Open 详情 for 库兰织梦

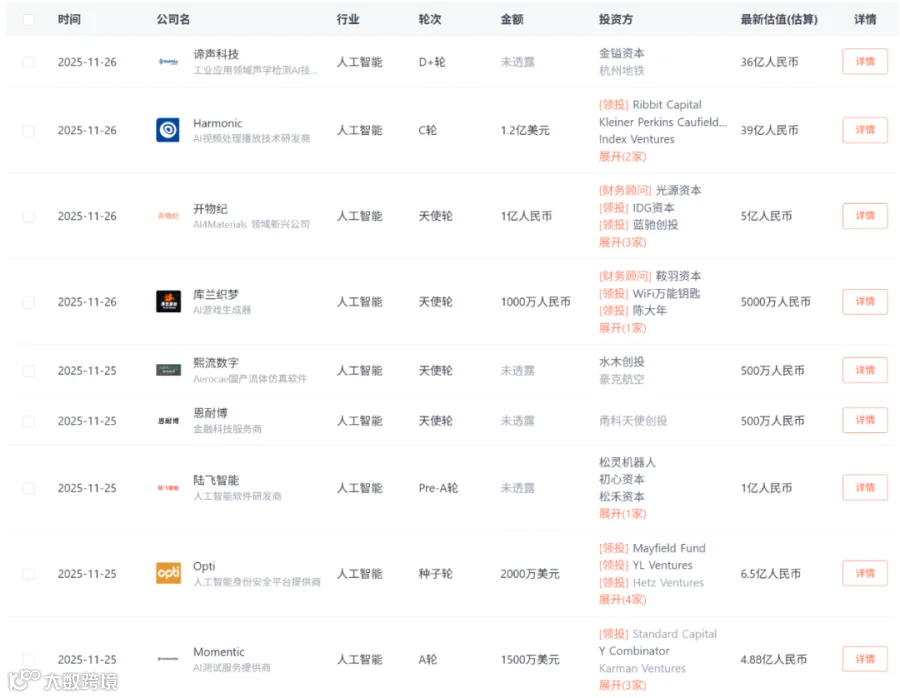(x=864, y=301)
